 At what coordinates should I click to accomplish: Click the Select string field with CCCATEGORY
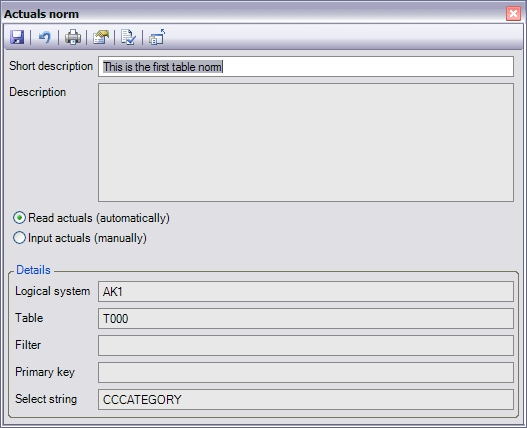pos(306,399)
